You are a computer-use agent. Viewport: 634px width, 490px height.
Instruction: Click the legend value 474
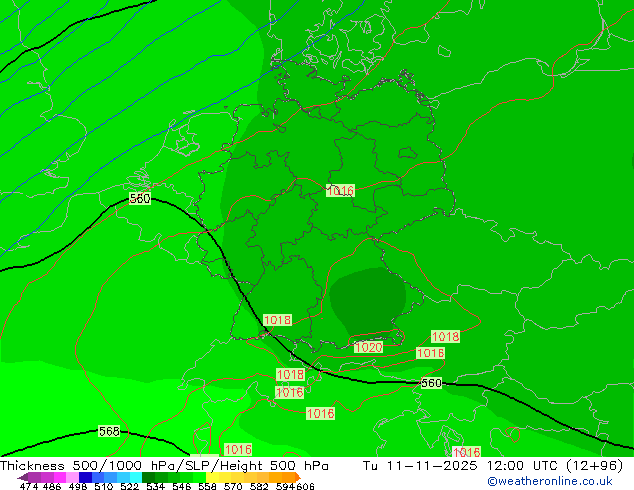pyautogui.click(x=29, y=486)
